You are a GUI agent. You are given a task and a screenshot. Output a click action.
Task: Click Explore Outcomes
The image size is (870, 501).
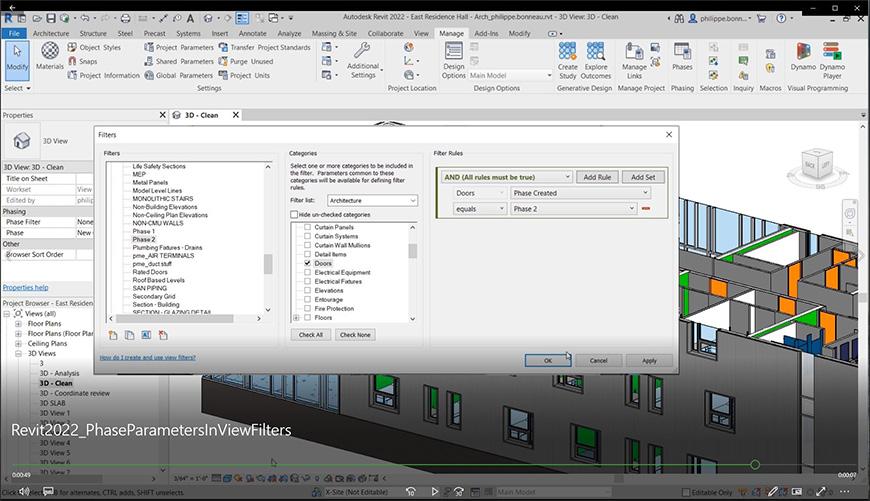596,60
